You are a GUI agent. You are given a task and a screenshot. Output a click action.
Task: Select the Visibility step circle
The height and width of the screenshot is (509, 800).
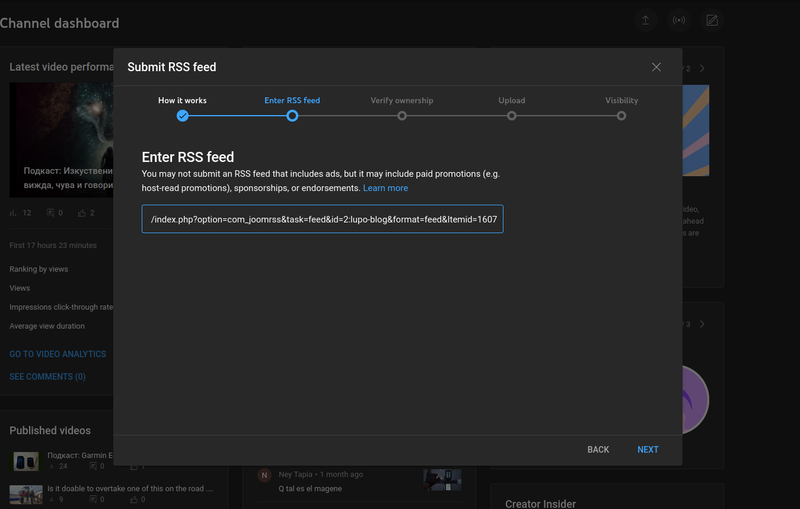click(x=621, y=116)
